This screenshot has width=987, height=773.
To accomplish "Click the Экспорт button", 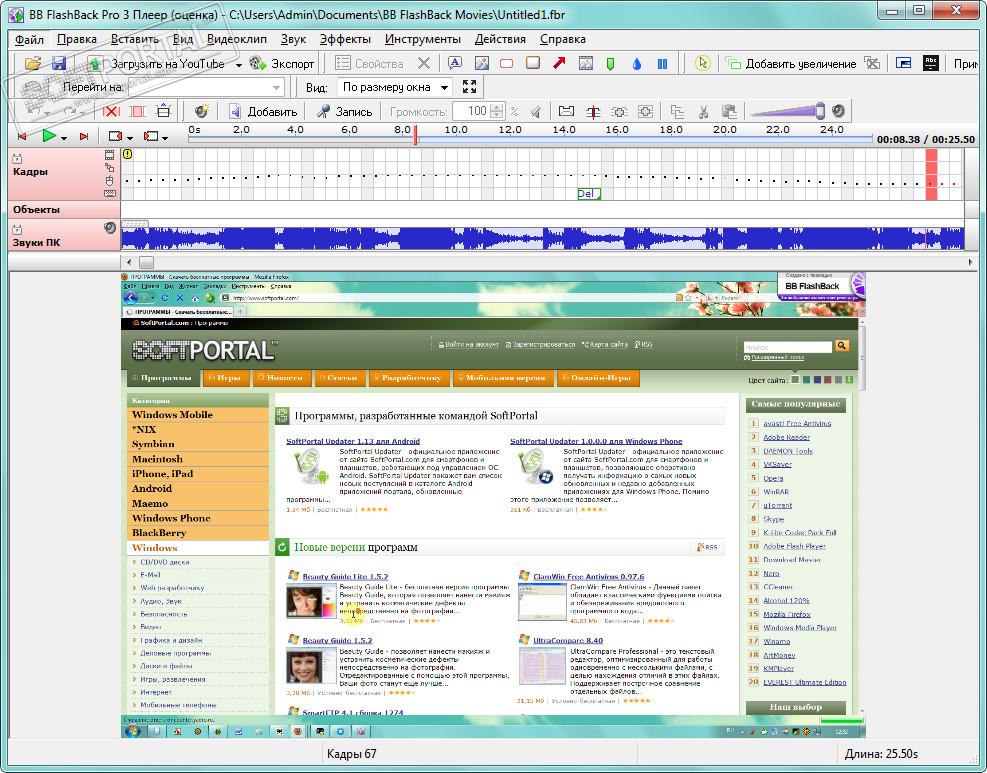I will [x=281, y=64].
